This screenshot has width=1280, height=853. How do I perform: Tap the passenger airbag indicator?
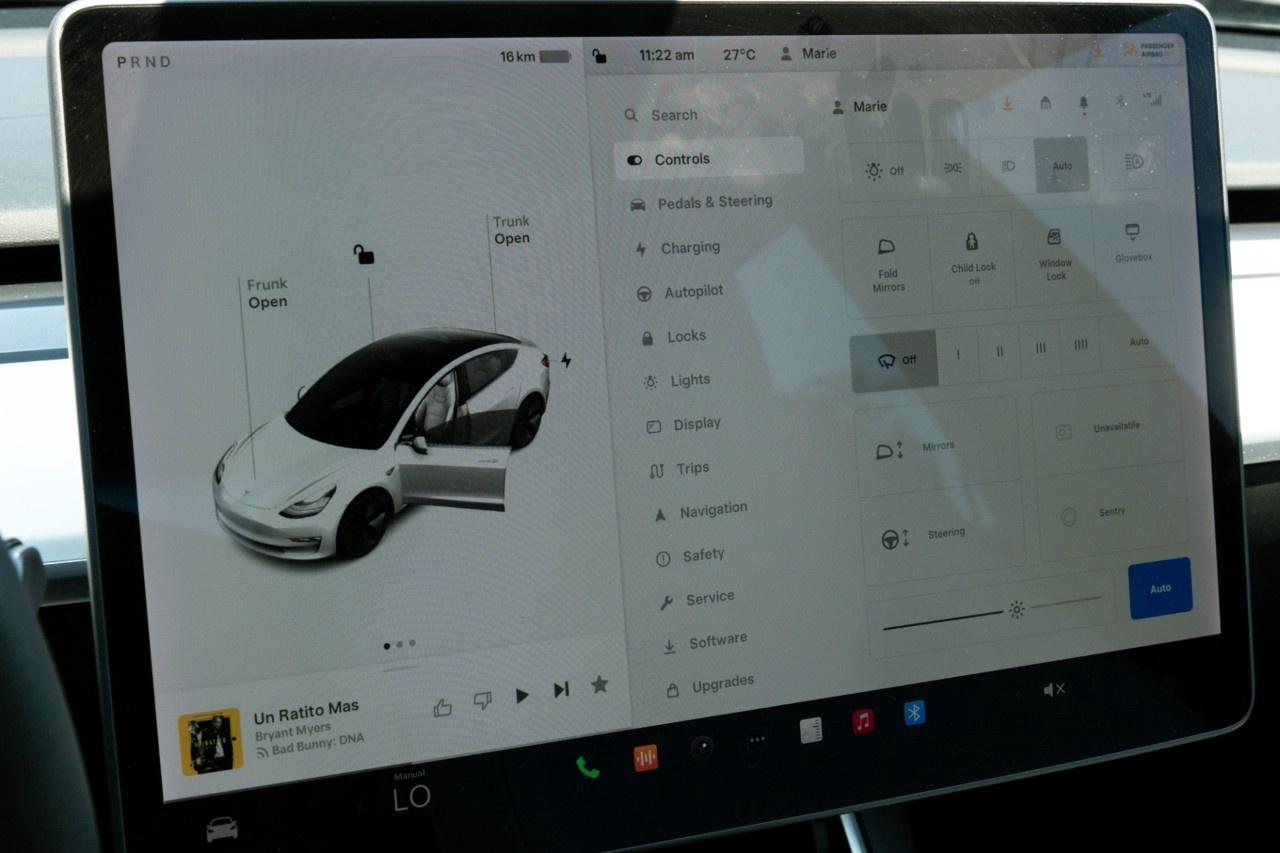1150,49
